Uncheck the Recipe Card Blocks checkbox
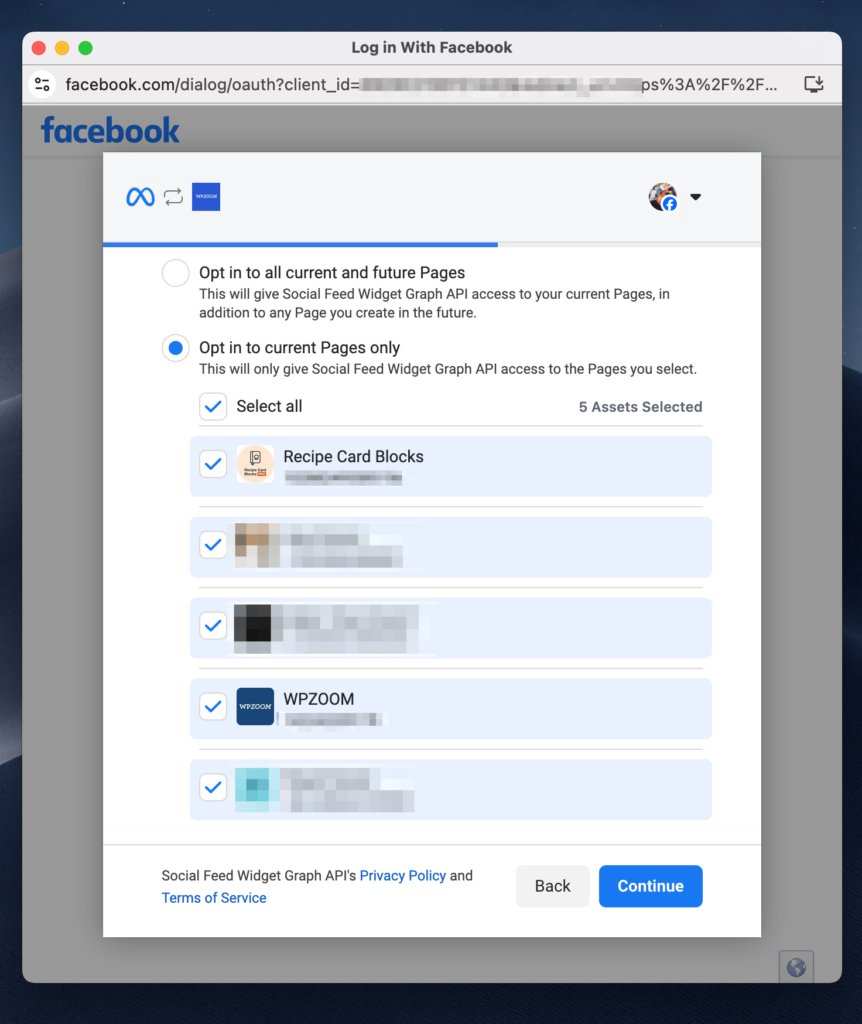 click(213, 464)
